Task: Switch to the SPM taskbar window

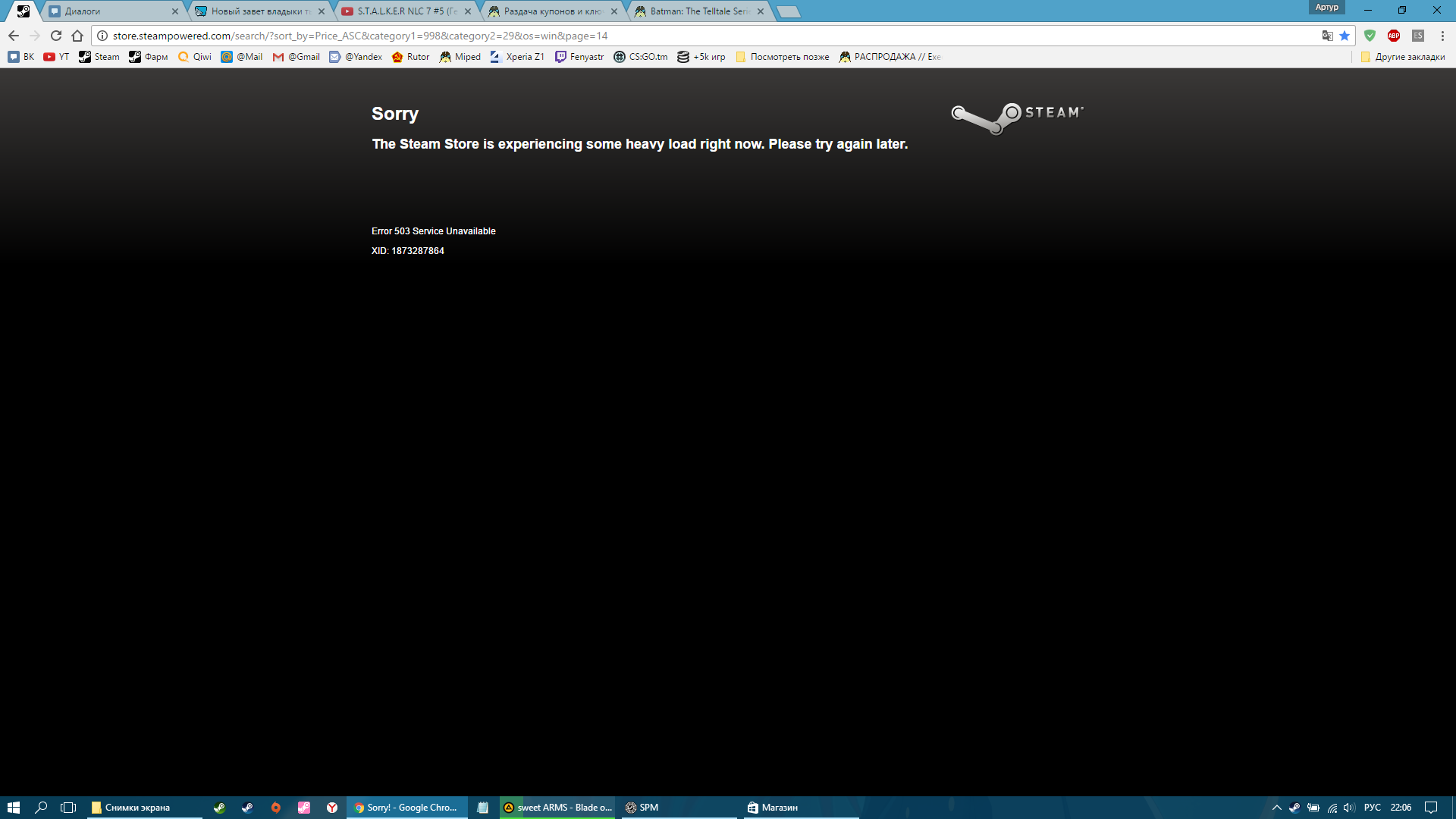Action: pos(679,808)
